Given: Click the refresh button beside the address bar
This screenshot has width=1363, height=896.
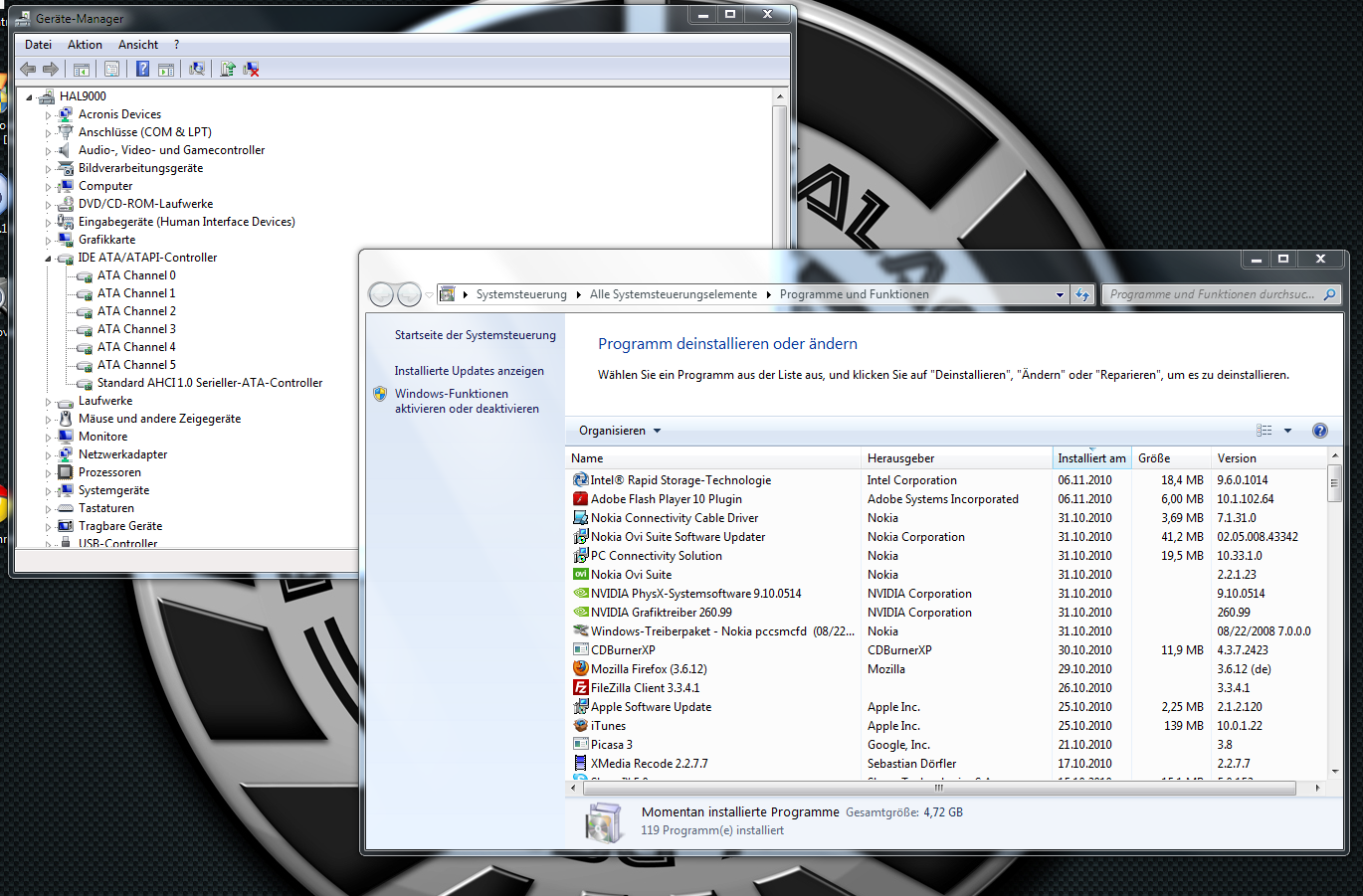Looking at the screenshot, I should (x=1082, y=294).
